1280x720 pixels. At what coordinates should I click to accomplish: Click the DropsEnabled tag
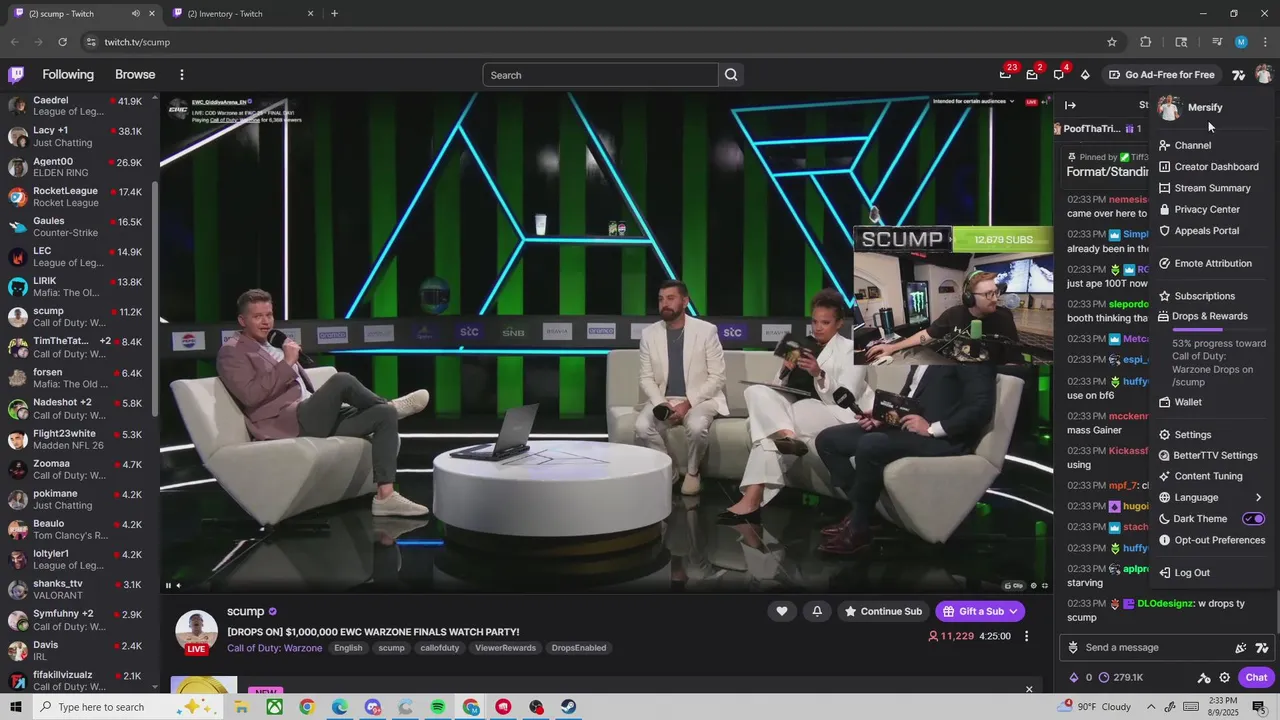[x=579, y=648]
